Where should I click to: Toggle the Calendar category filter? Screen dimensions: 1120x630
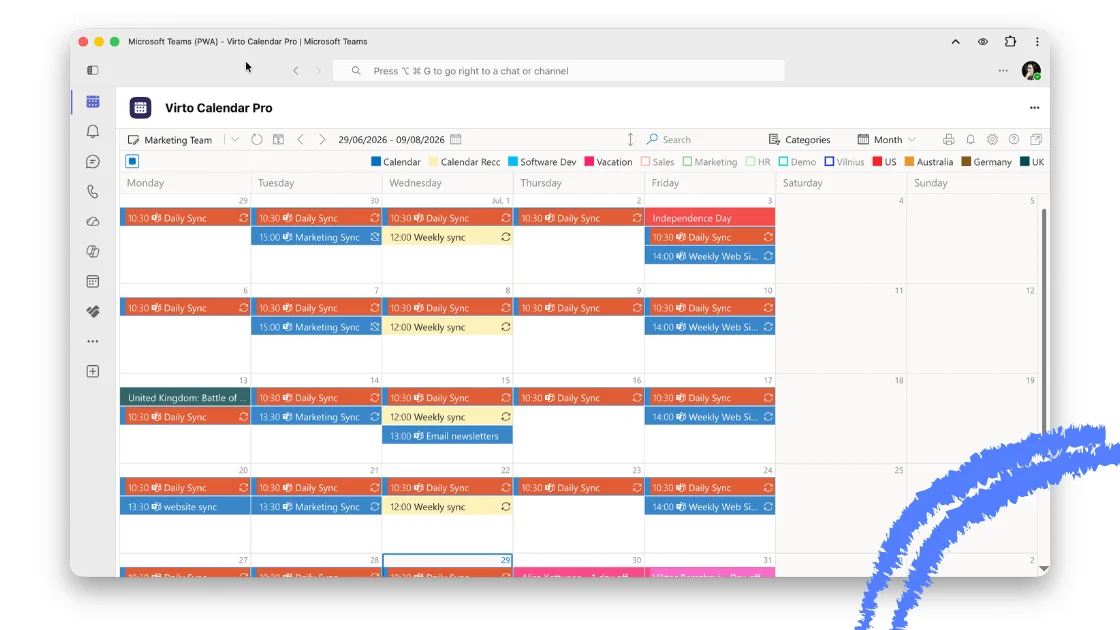[396, 161]
